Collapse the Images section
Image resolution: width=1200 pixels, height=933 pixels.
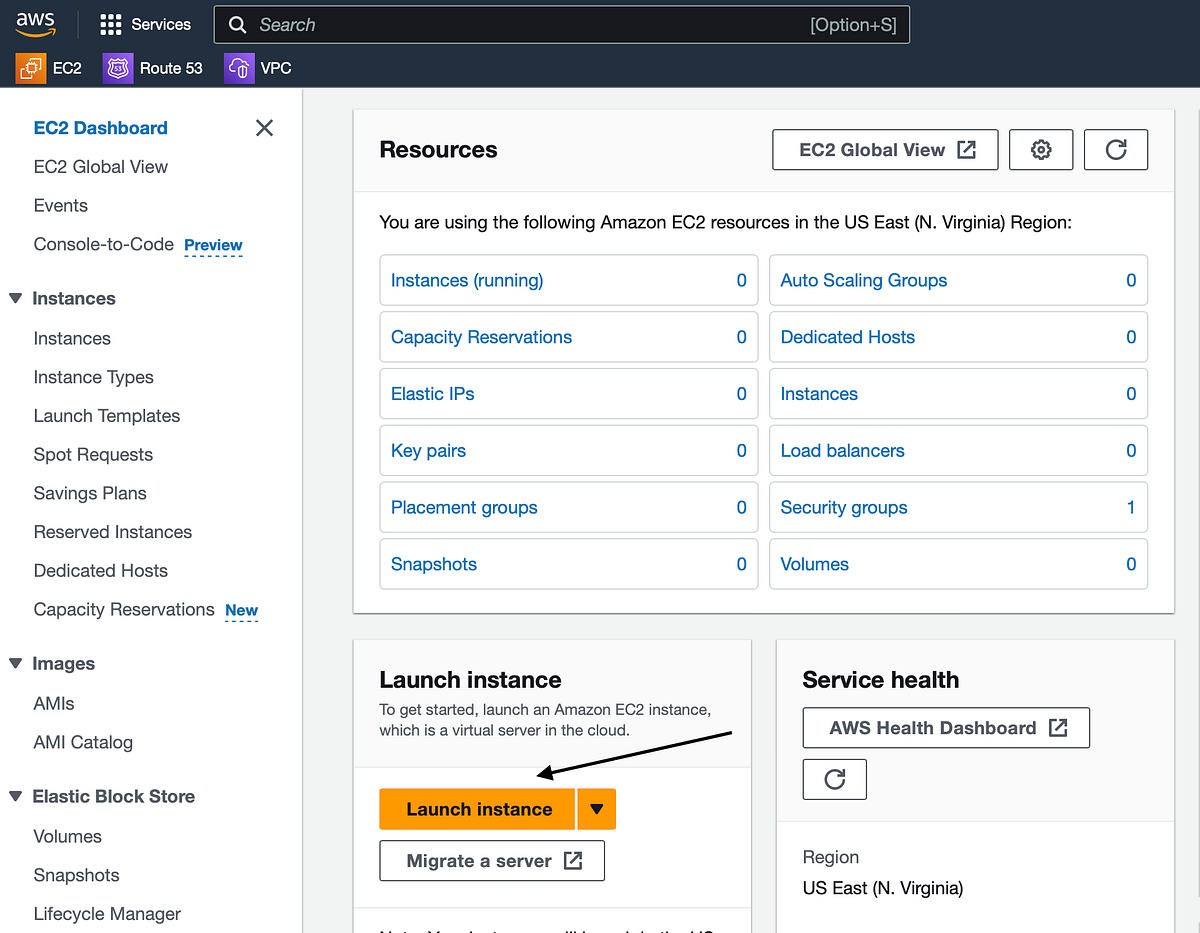(x=14, y=663)
